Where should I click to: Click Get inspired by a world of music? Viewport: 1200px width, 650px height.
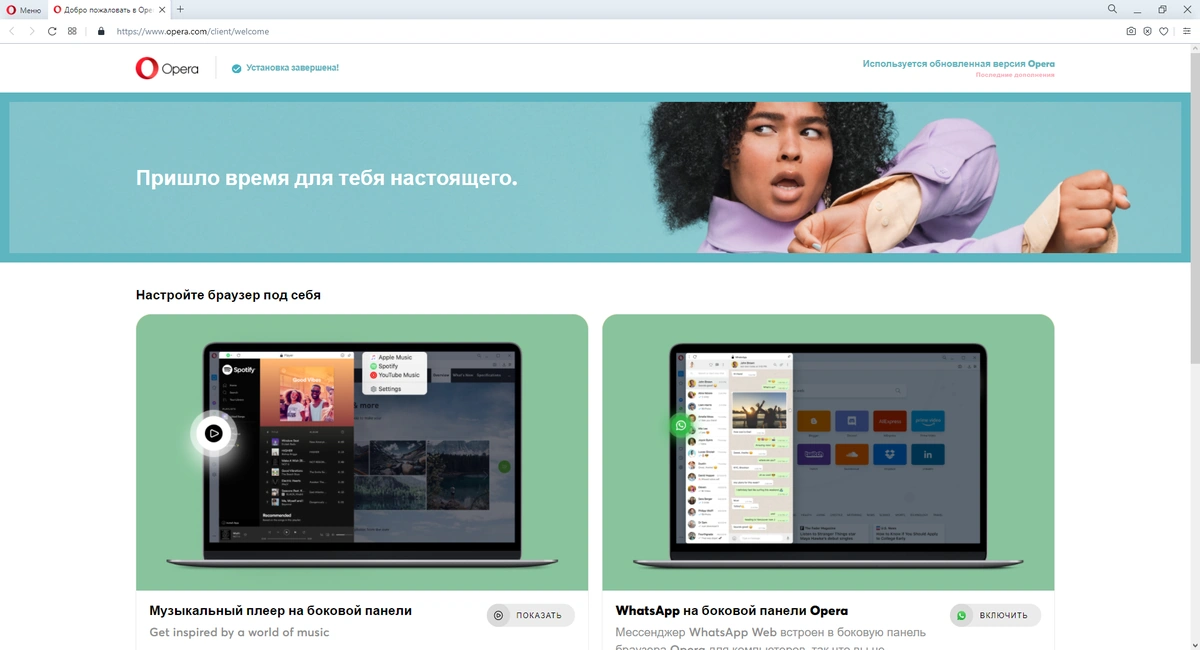pos(239,632)
